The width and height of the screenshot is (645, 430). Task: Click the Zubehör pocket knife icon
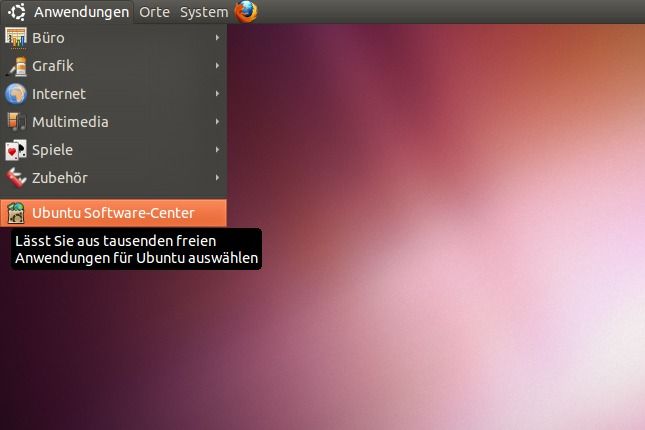click(x=15, y=178)
